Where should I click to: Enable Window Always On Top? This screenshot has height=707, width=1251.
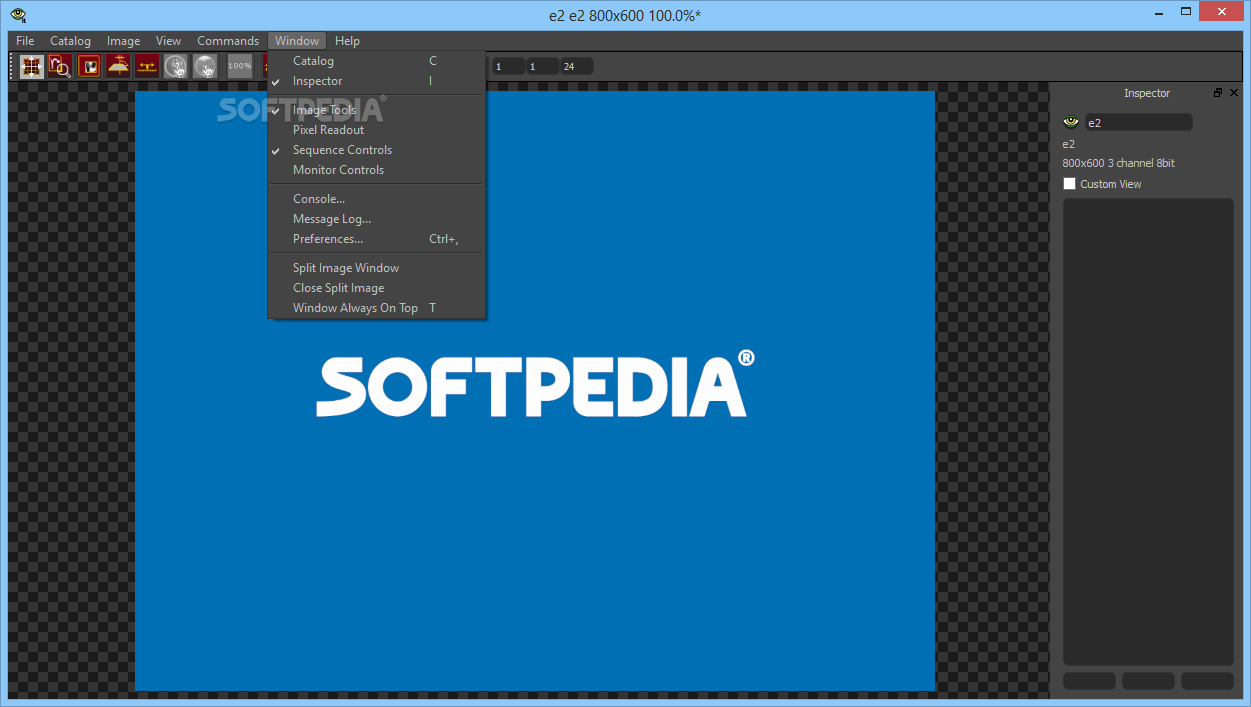pyautogui.click(x=376, y=308)
